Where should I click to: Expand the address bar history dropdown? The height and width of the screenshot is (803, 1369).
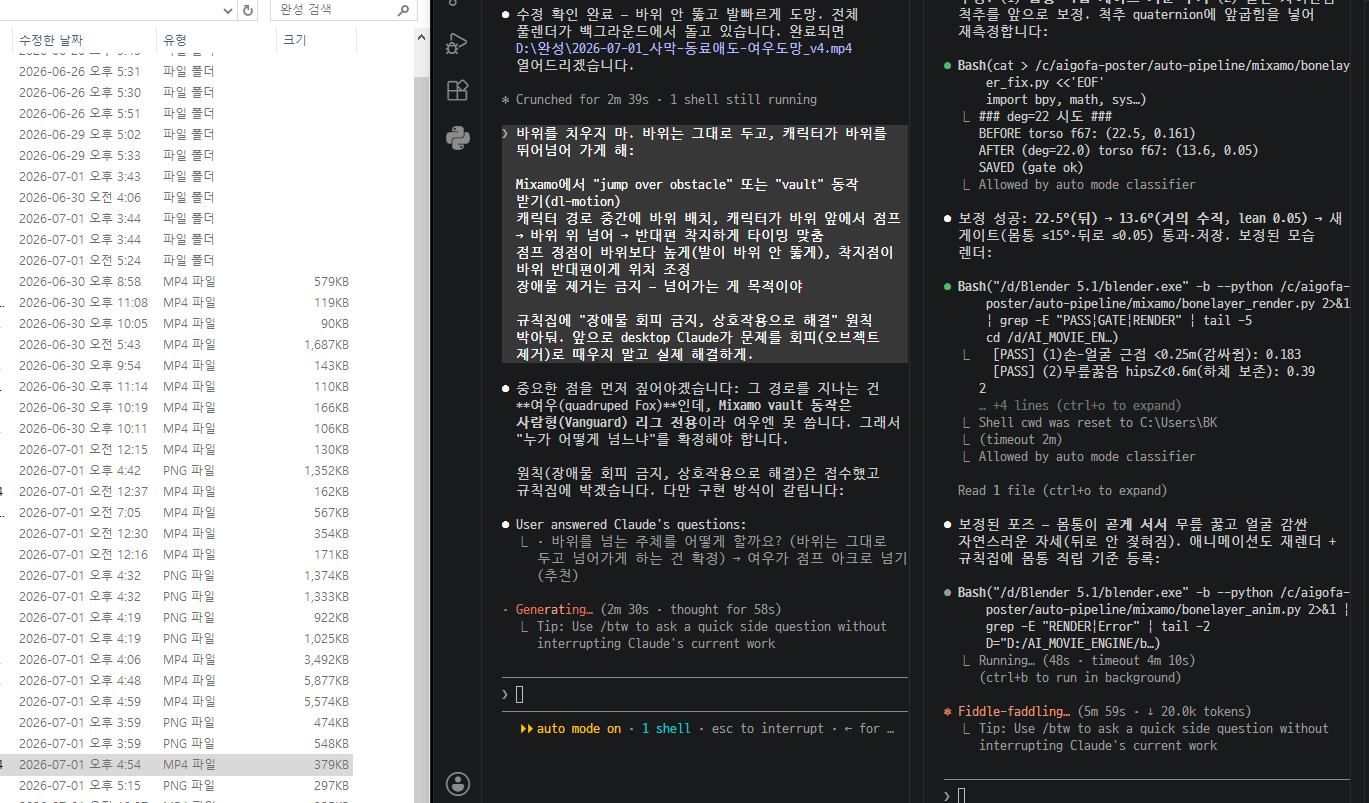(x=226, y=10)
